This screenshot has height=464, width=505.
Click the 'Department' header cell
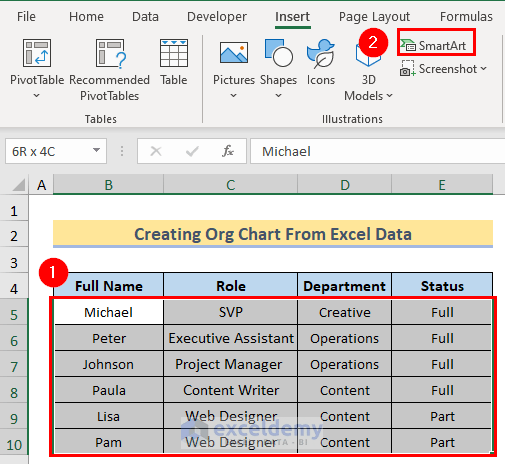[x=345, y=286]
